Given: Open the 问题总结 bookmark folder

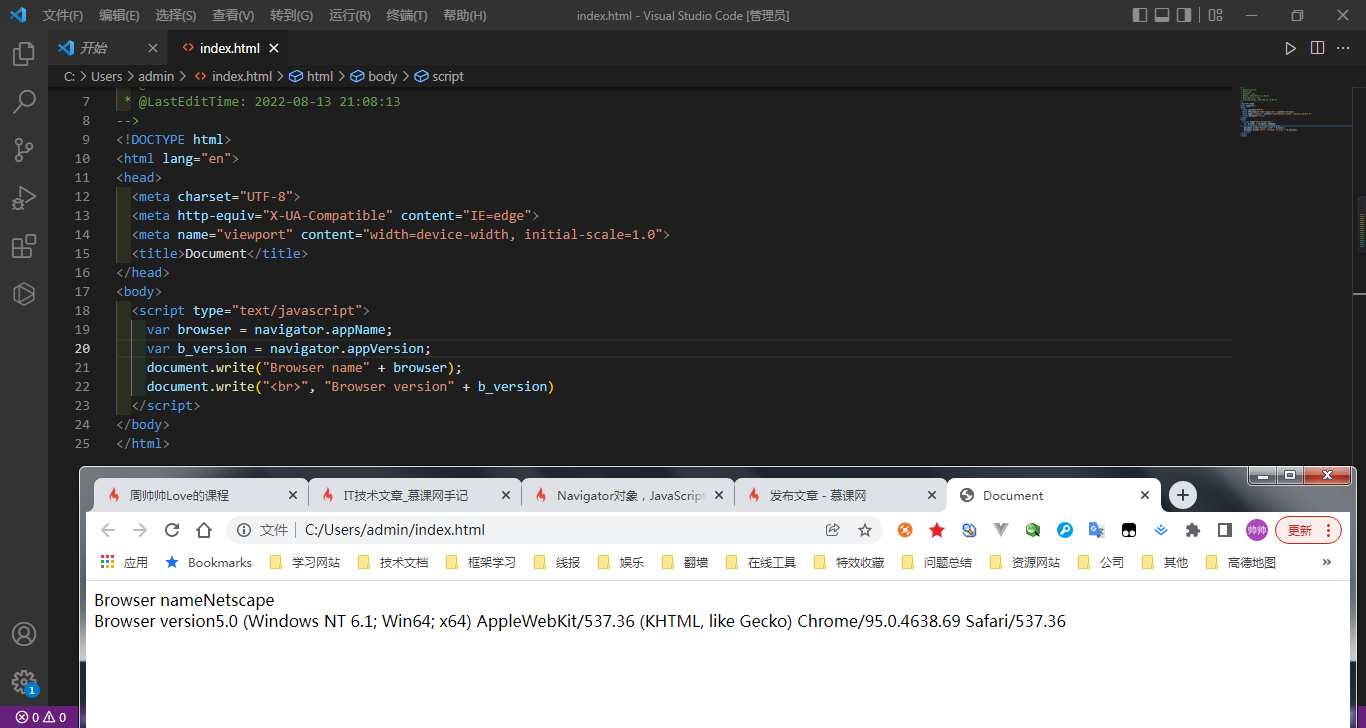Looking at the screenshot, I should [x=937, y=563].
